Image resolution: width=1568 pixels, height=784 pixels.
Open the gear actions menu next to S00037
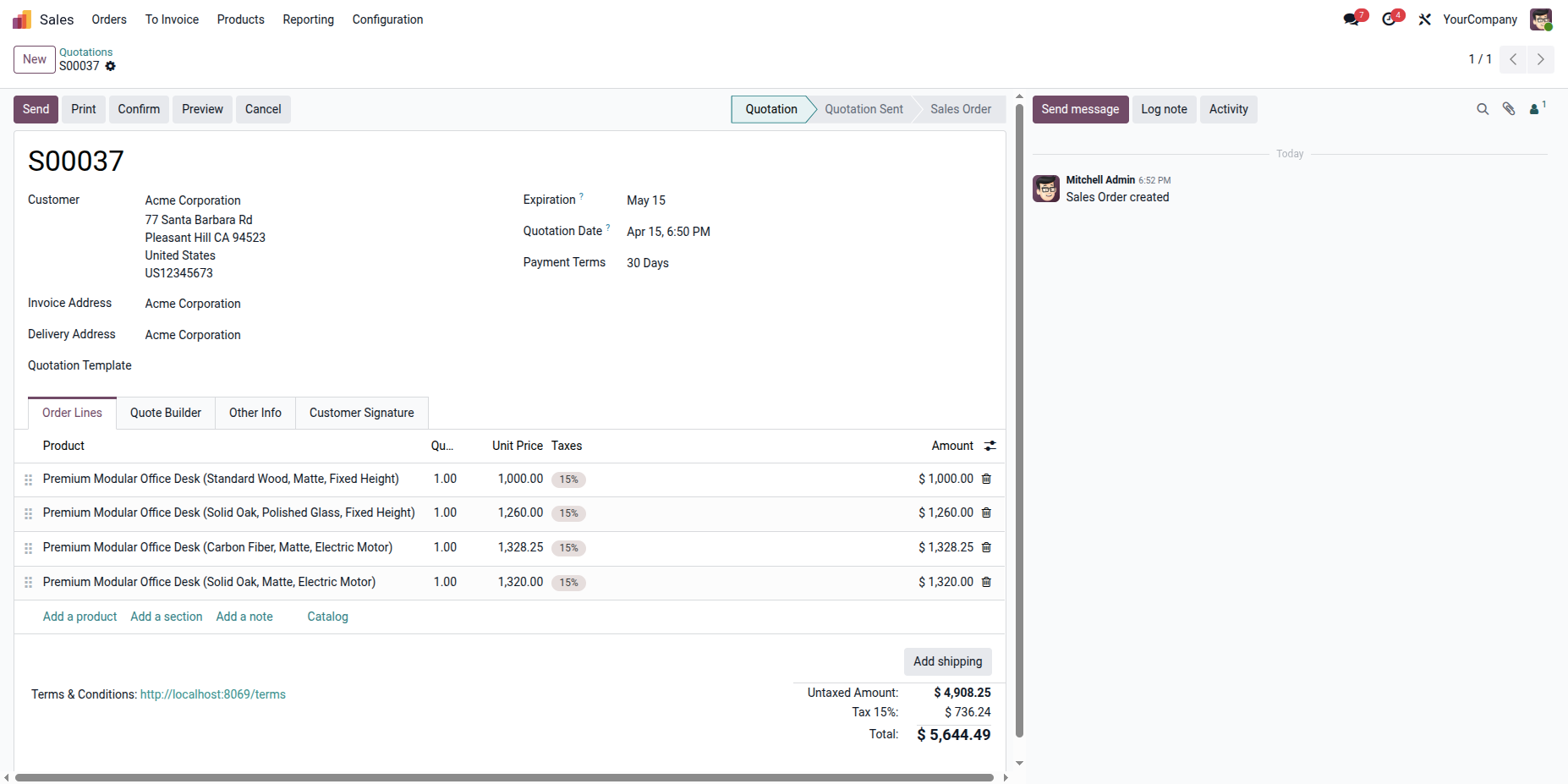[110, 66]
